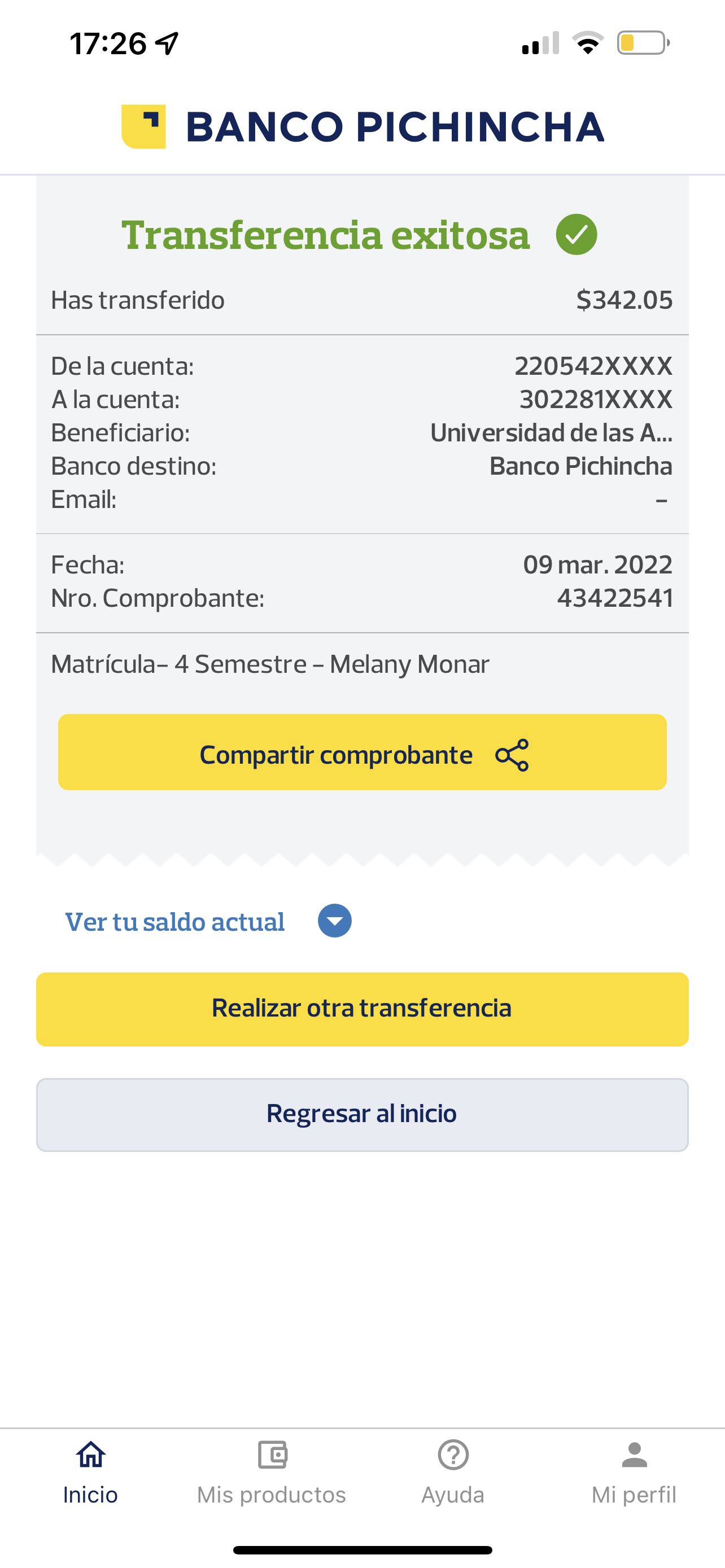Switch to the Ayuda tab label
Viewport: 725px width, 1568px height.
click(x=453, y=1495)
